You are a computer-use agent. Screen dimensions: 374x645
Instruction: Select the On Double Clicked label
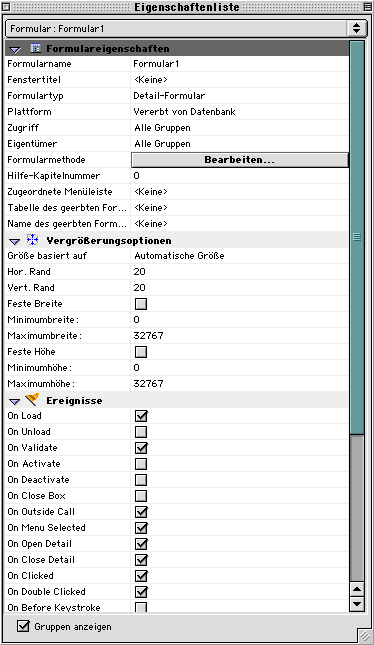click(46, 592)
